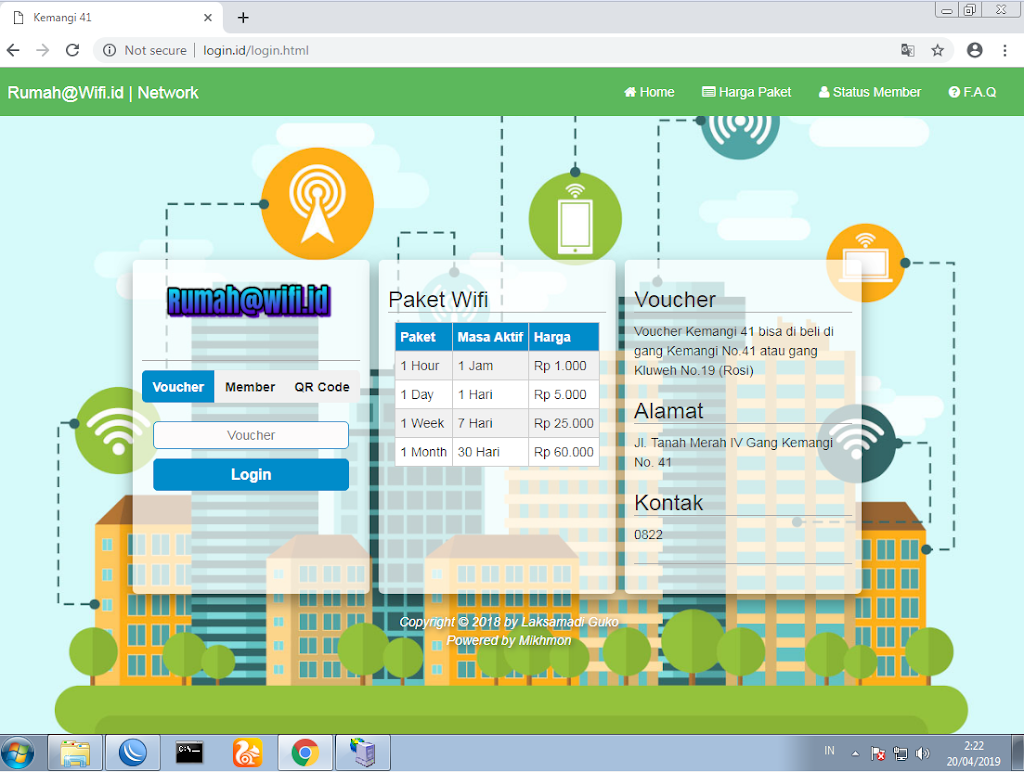Open a new tab with plus button
The image size is (1024, 772).
point(243,18)
